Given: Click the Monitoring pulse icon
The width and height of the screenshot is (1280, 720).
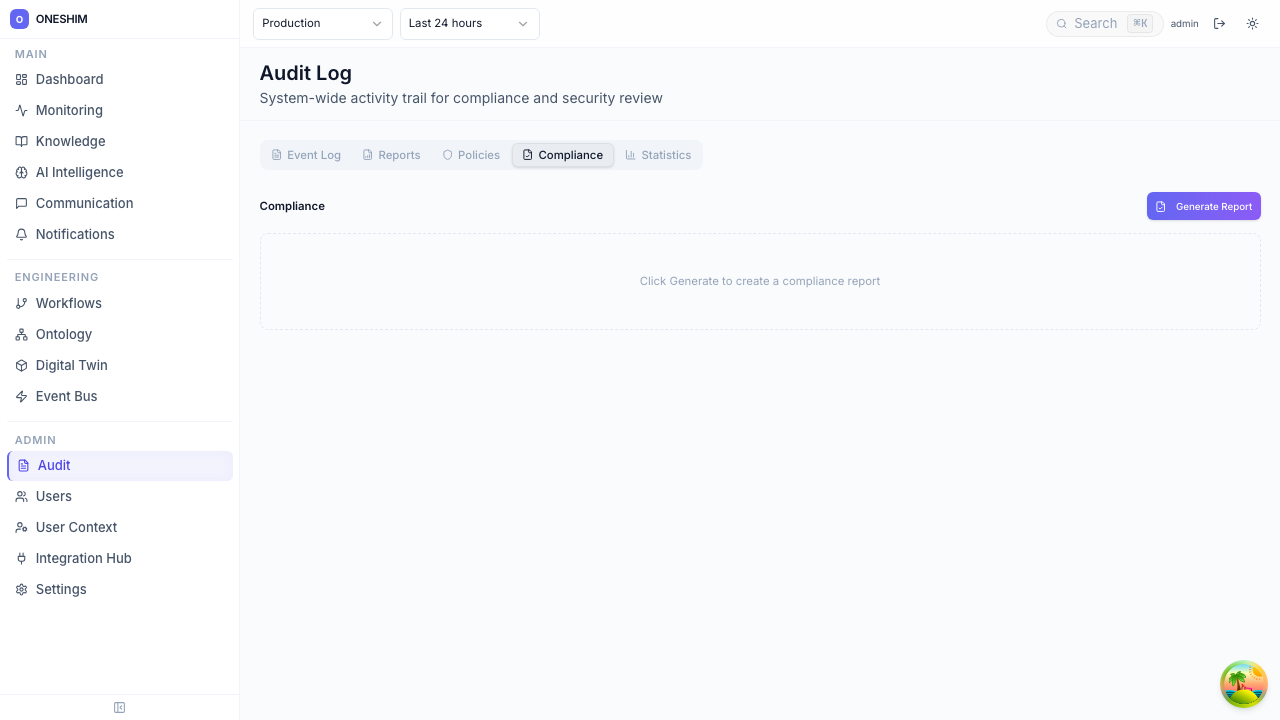Looking at the screenshot, I should (21, 110).
